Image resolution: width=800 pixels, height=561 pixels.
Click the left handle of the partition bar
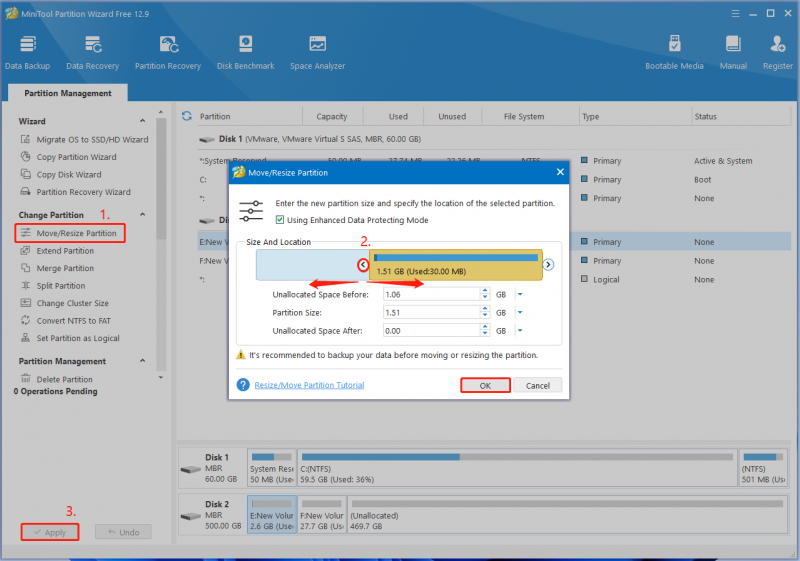coord(363,265)
